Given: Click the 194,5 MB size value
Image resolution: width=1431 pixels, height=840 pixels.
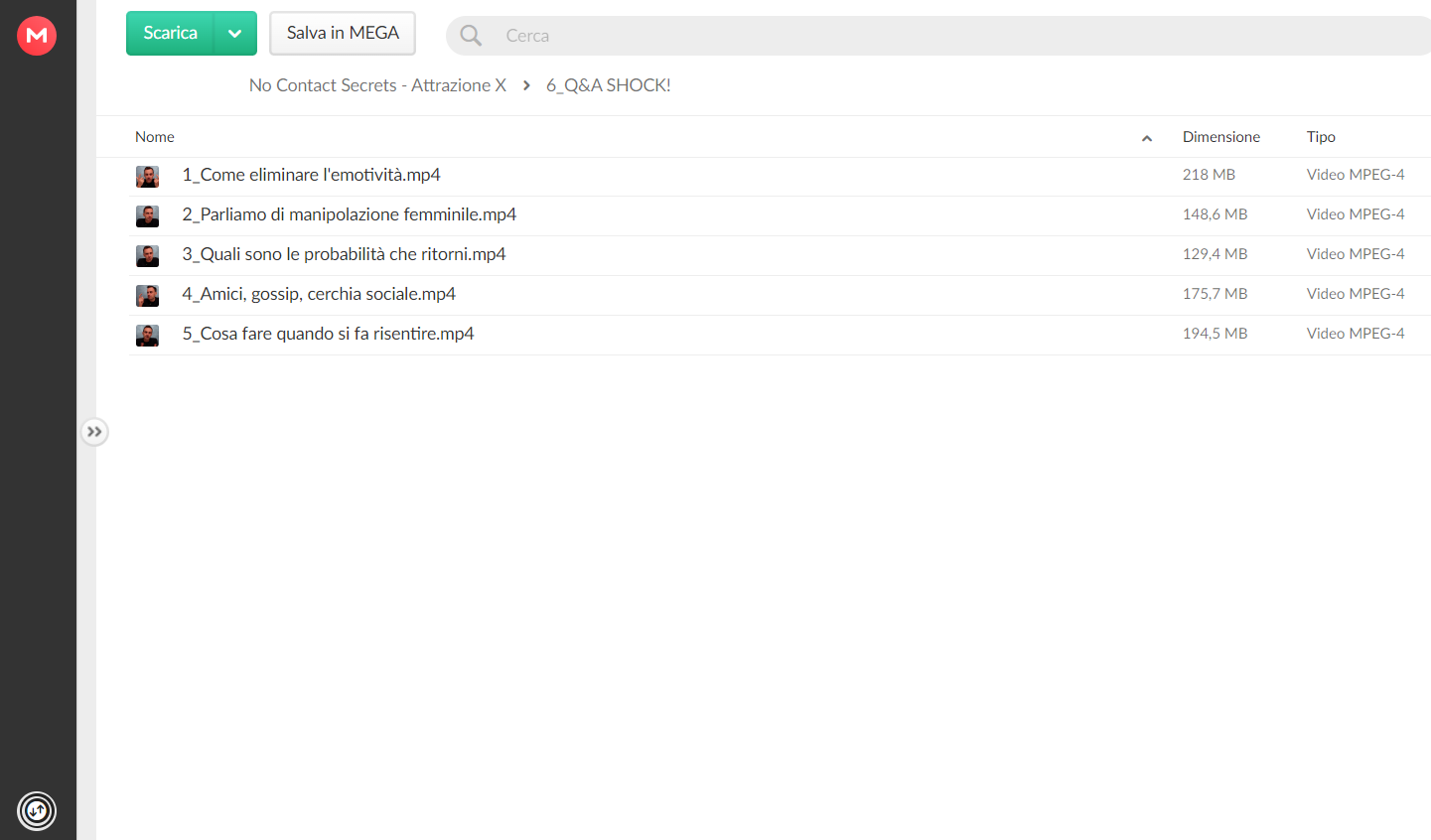Looking at the screenshot, I should 1215,334.
